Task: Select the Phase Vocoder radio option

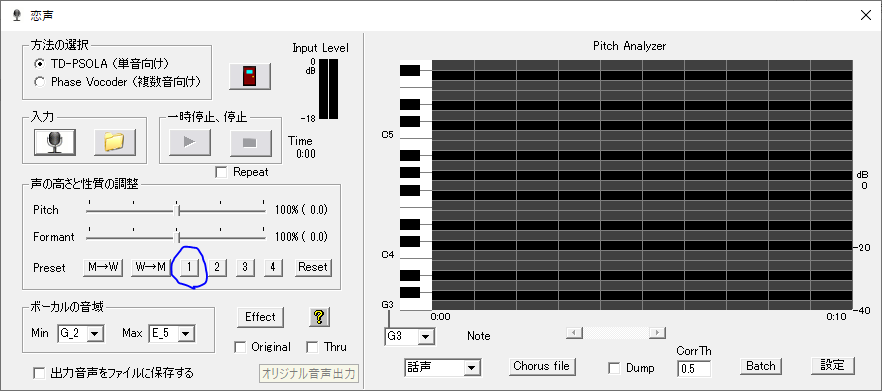Action: [x=39, y=82]
